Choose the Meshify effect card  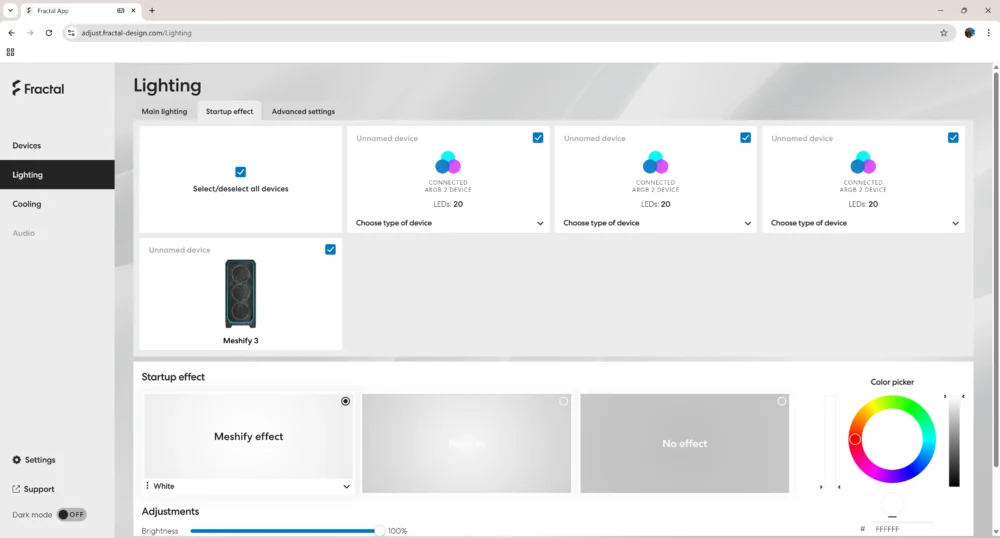point(248,436)
